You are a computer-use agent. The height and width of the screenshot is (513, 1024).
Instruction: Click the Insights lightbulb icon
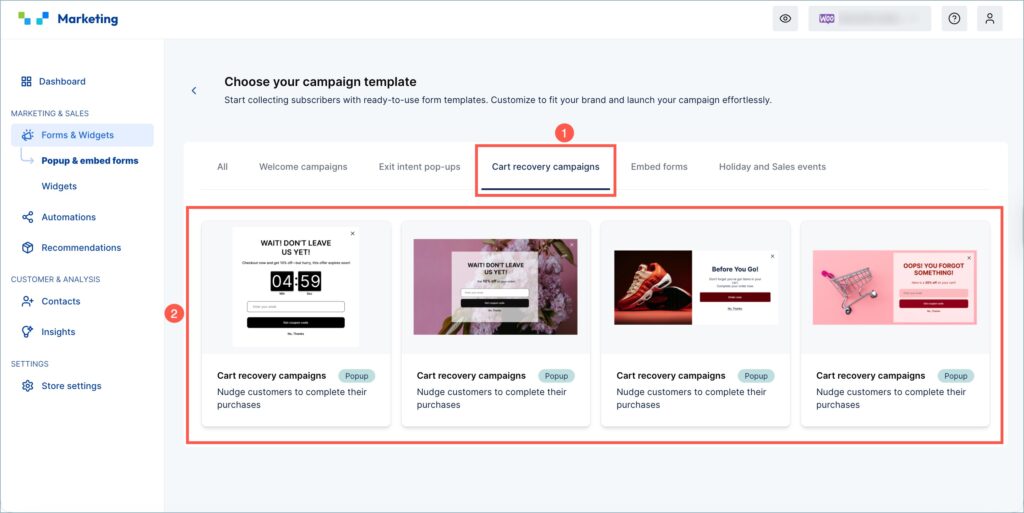click(x=27, y=332)
